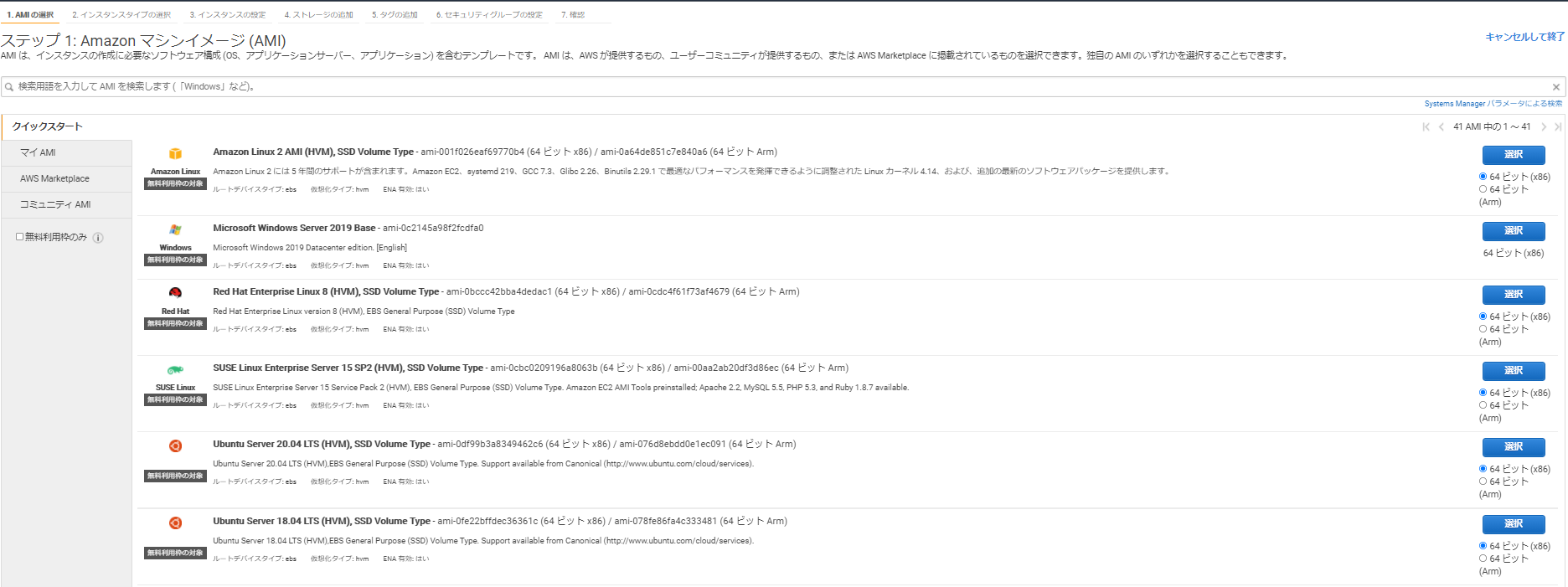Click the 41 AMI count text

tap(1492, 127)
